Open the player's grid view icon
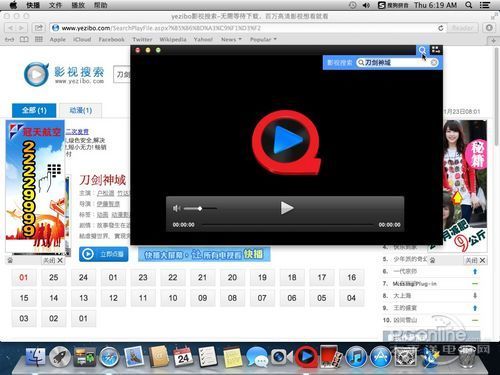This screenshot has width=500, height=375. click(x=436, y=50)
